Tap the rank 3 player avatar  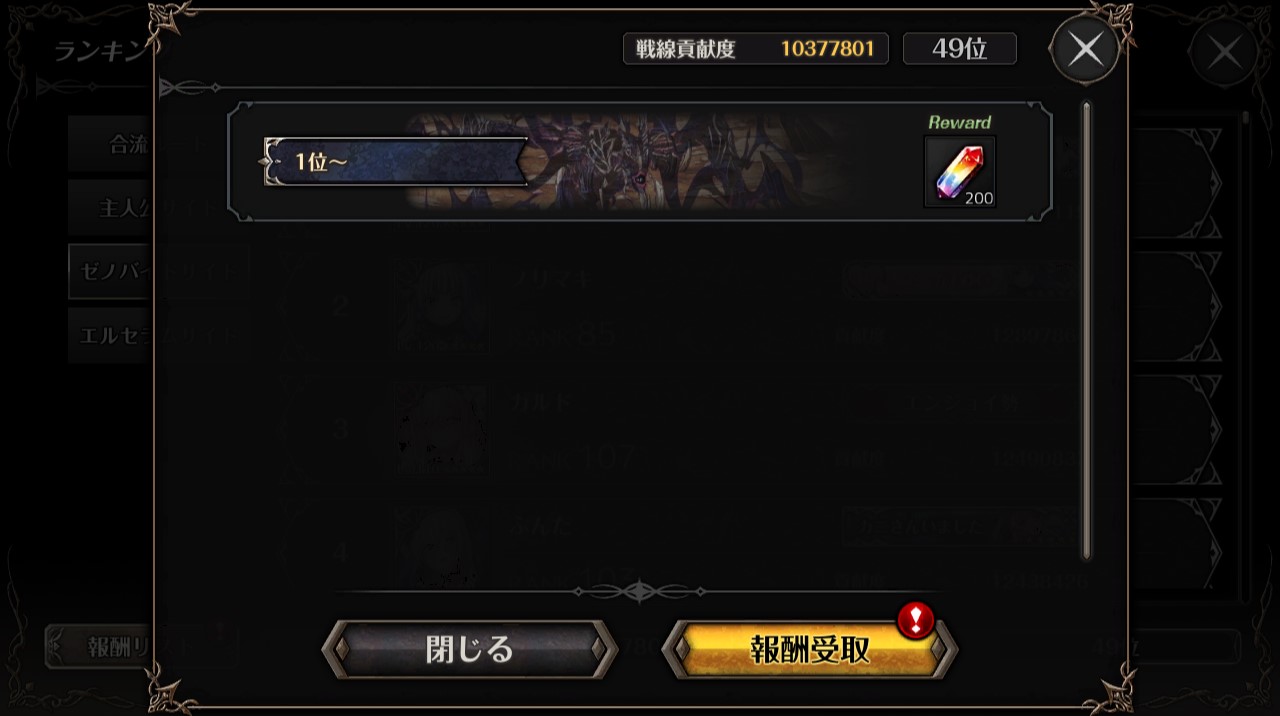pos(442,429)
